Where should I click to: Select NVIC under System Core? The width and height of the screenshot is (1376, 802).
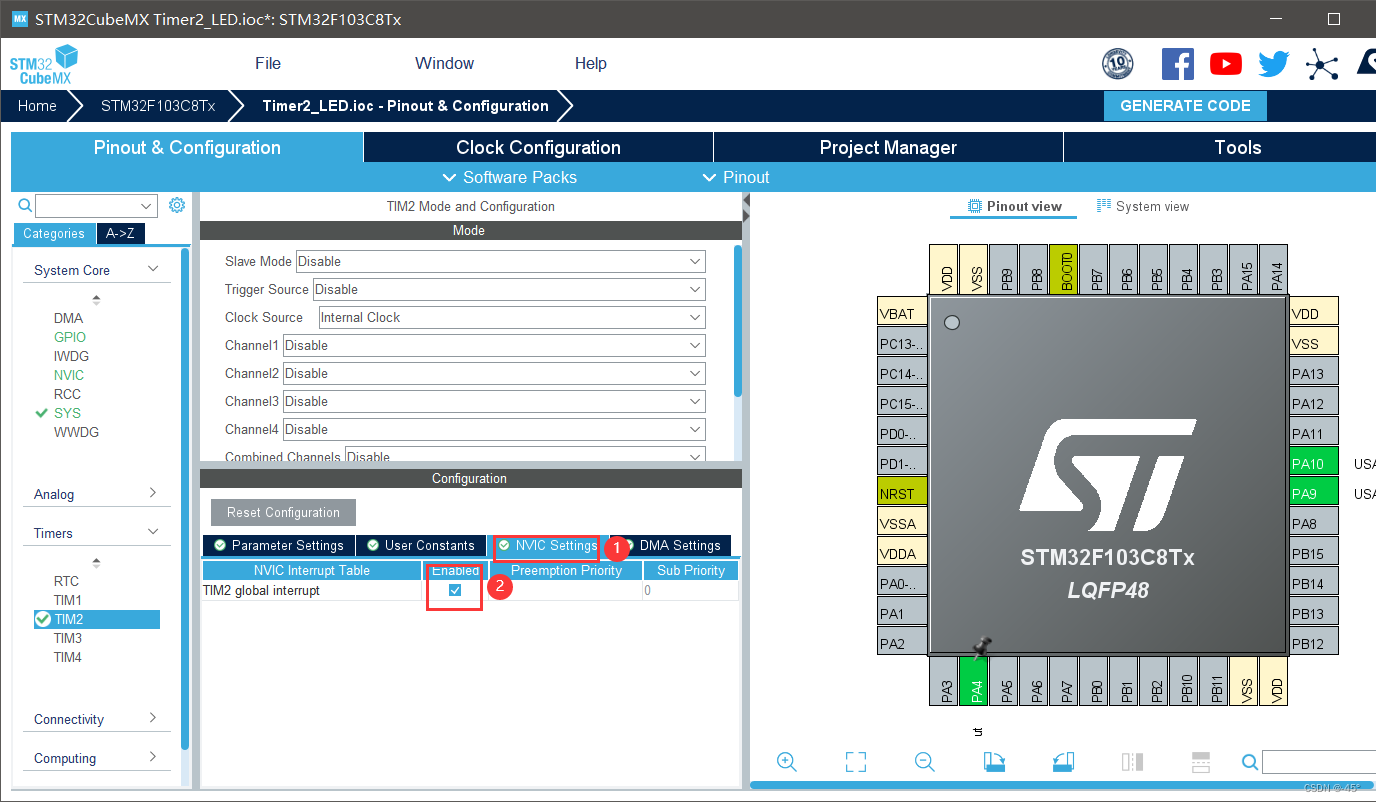69,375
